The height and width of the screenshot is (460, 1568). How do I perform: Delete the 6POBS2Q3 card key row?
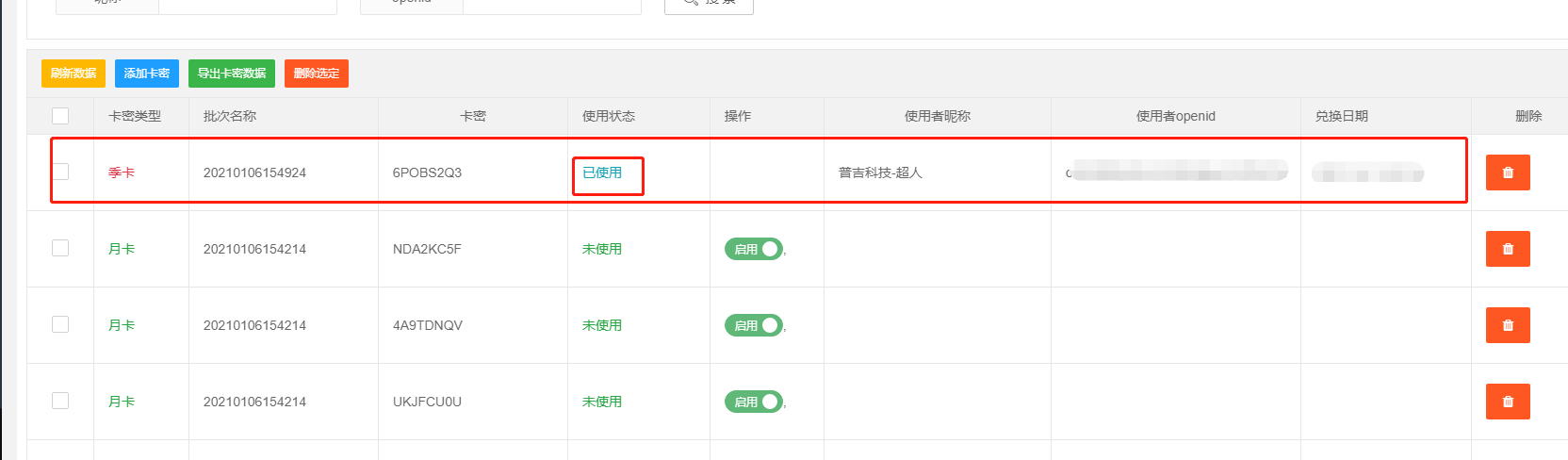click(1508, 172)
